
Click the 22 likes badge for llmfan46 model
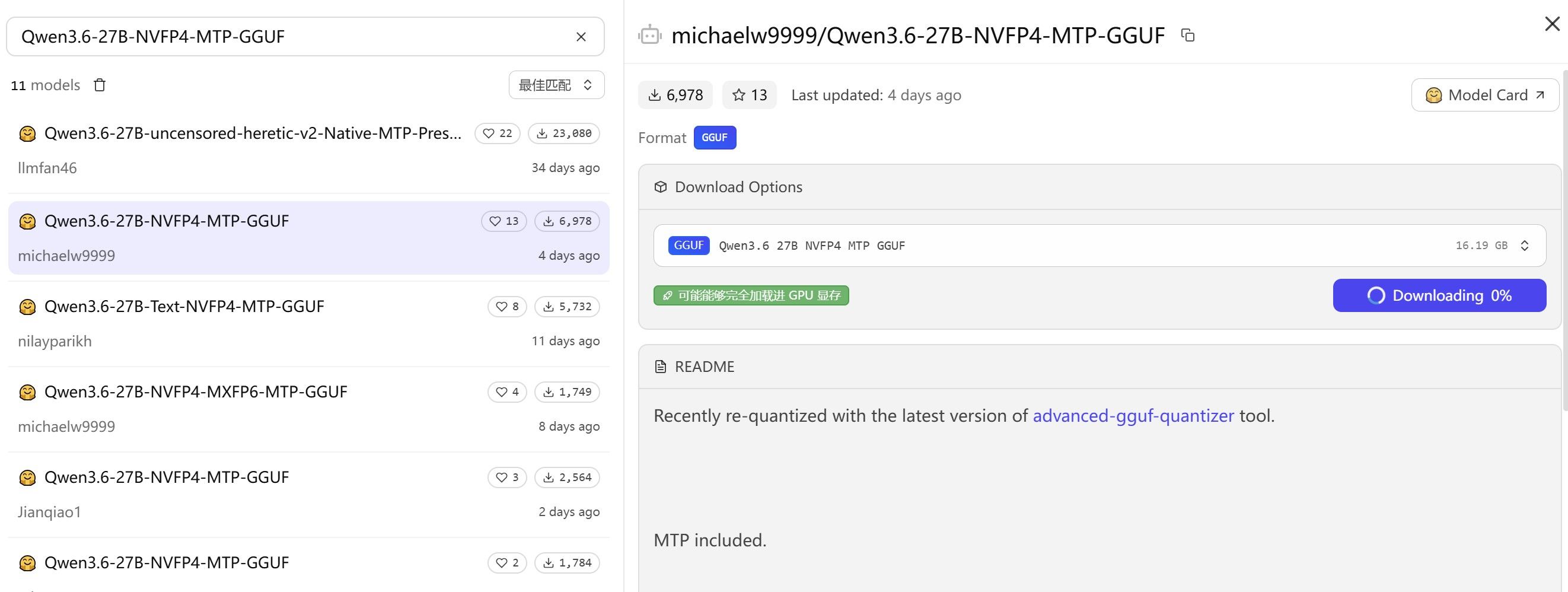(x=498, y=133)
